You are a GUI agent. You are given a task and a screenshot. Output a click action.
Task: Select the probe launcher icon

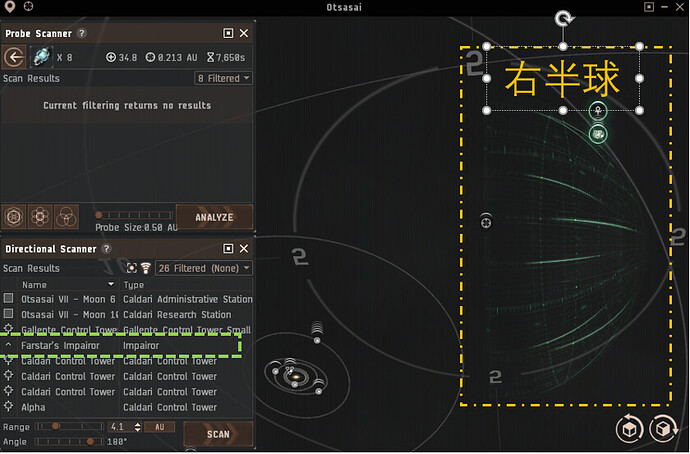tap(41, 57)
